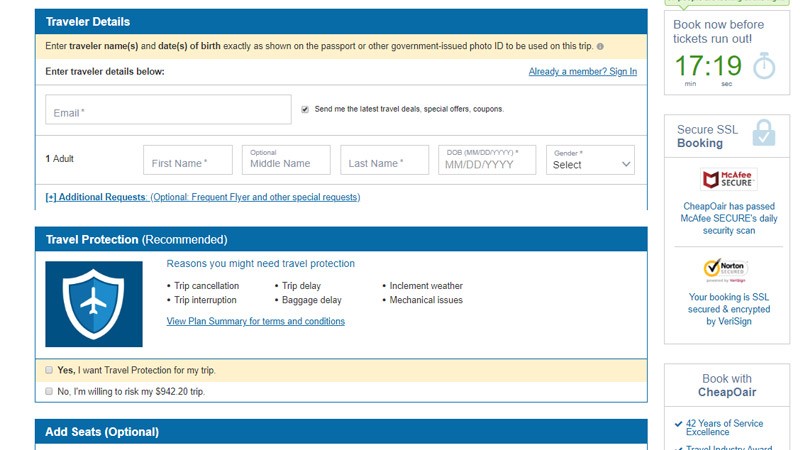Screen dimensions: 800x450
Task: Click the SSL padlock icon
Action: pos(763,133)
